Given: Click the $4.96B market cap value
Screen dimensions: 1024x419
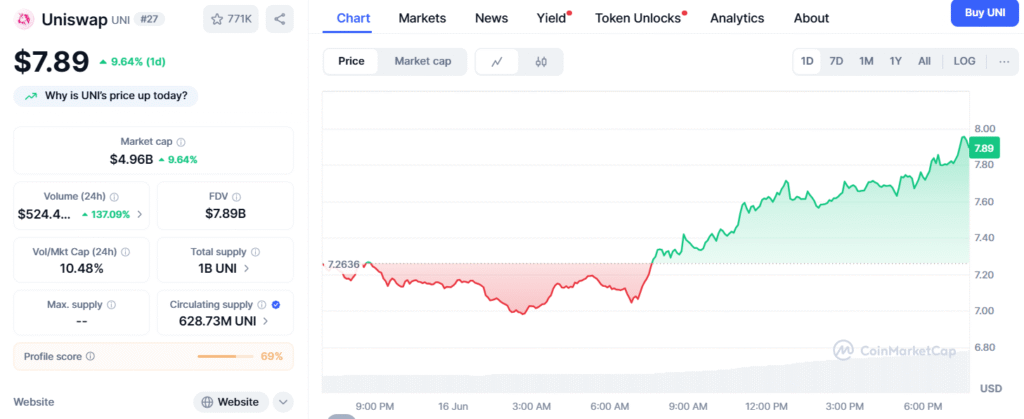Looking at the screenshot, I should (131, 159).
